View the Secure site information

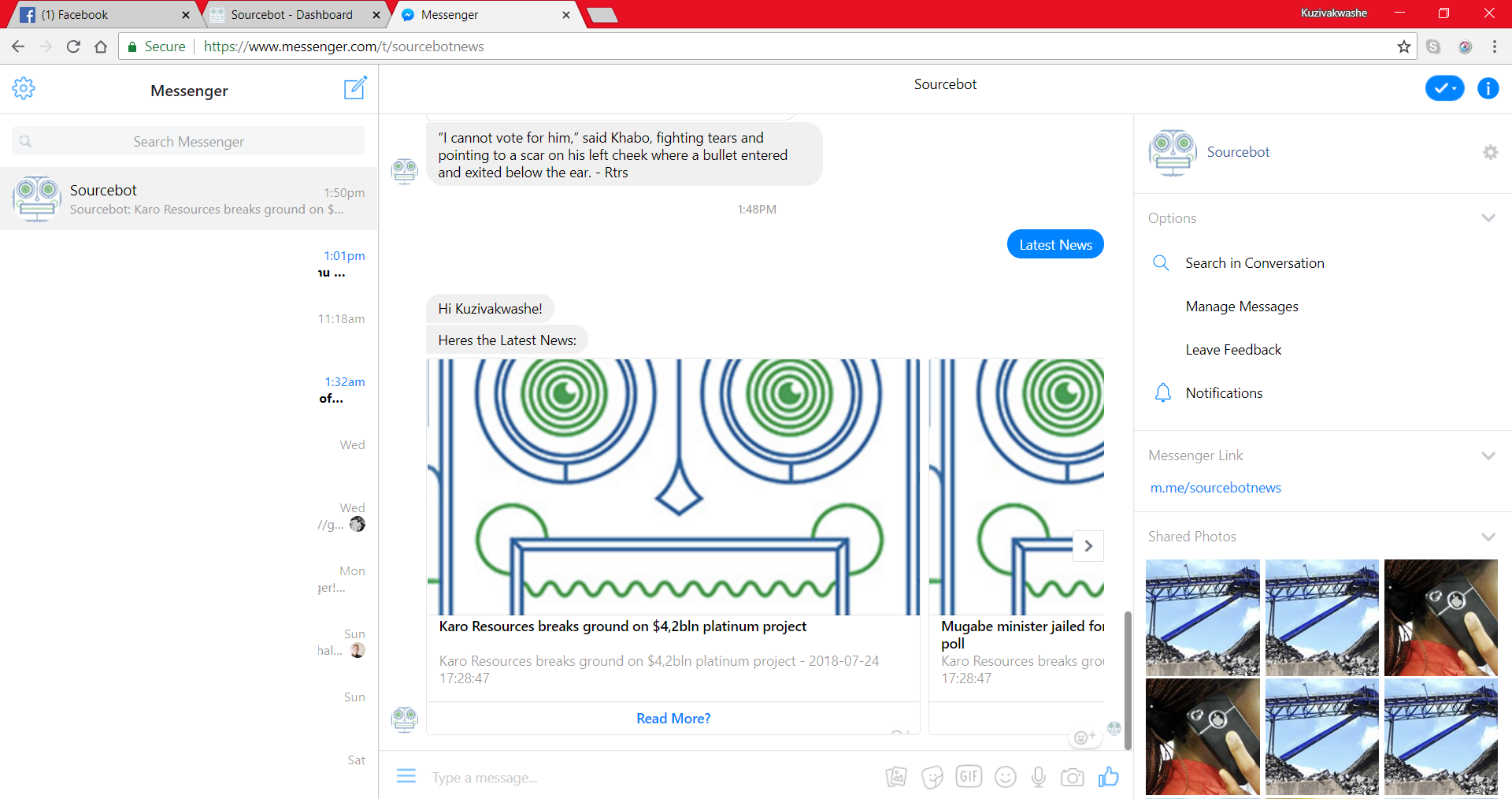point(157,46)
